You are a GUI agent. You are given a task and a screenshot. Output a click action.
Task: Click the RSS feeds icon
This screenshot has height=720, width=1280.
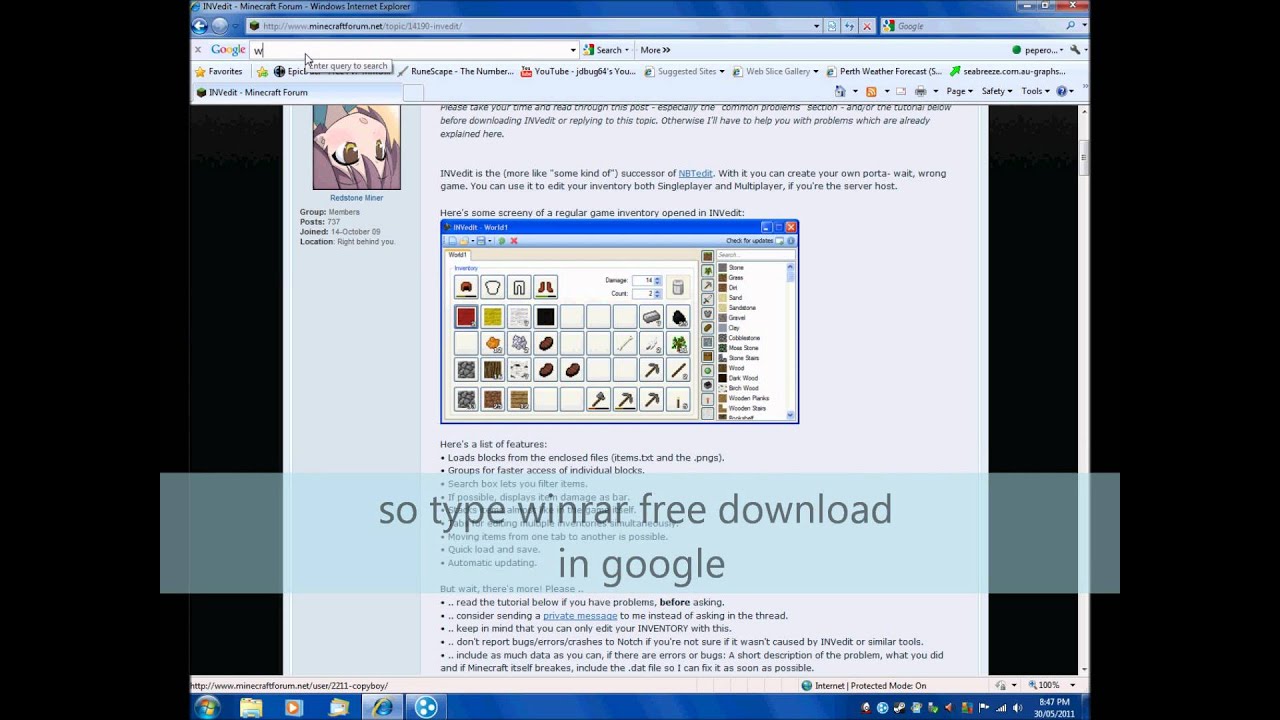(871, 91)
